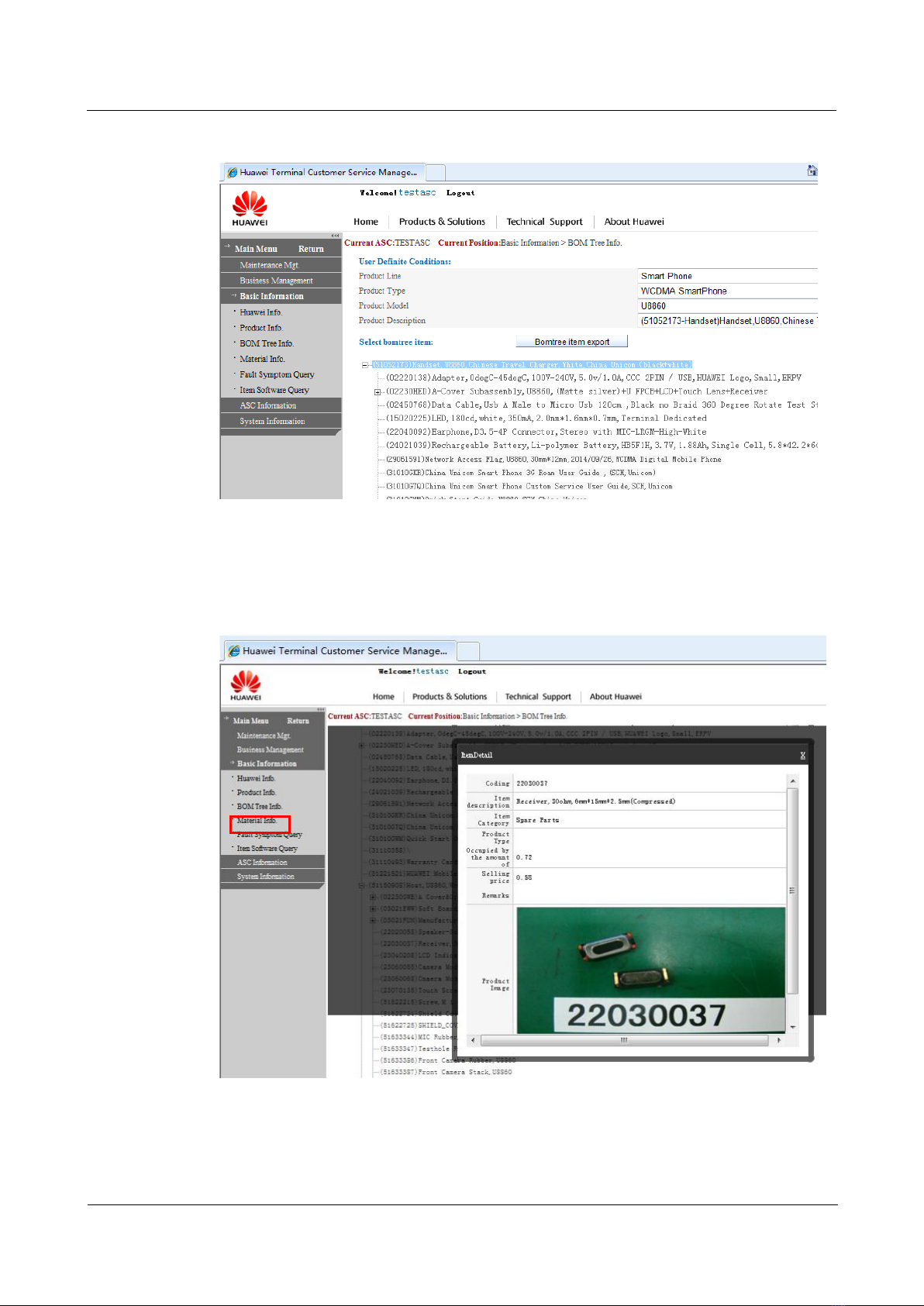Open Huawei Info. in the upper sidebar
The height and width of the screenshot is (1306, 924).
click(261, 312)
